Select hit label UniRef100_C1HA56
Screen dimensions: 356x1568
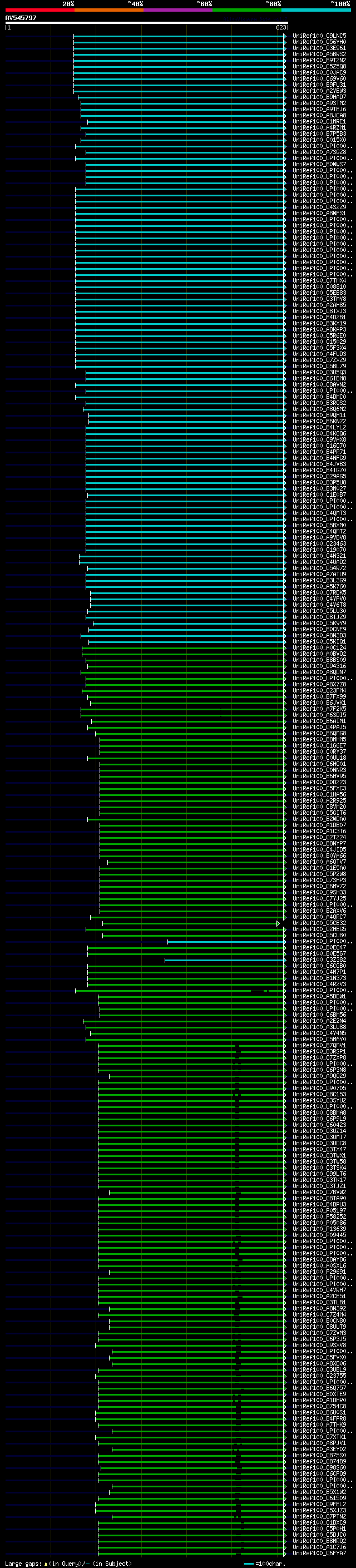319,794
